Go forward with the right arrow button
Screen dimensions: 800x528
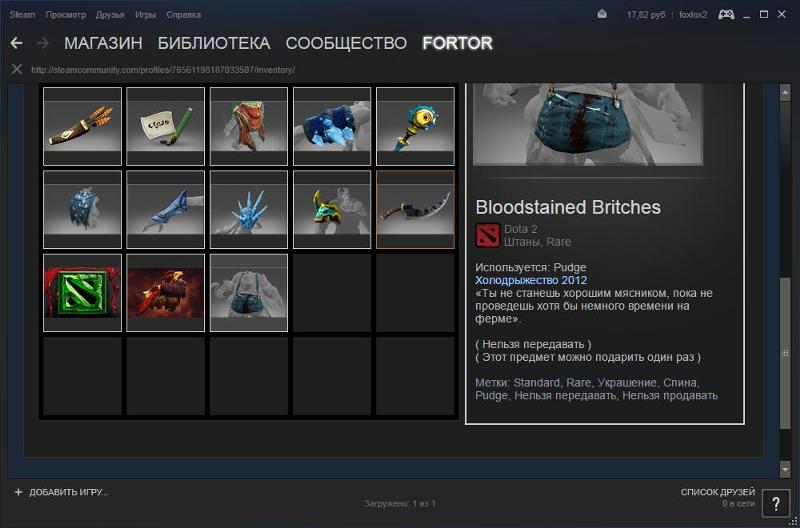43,43
